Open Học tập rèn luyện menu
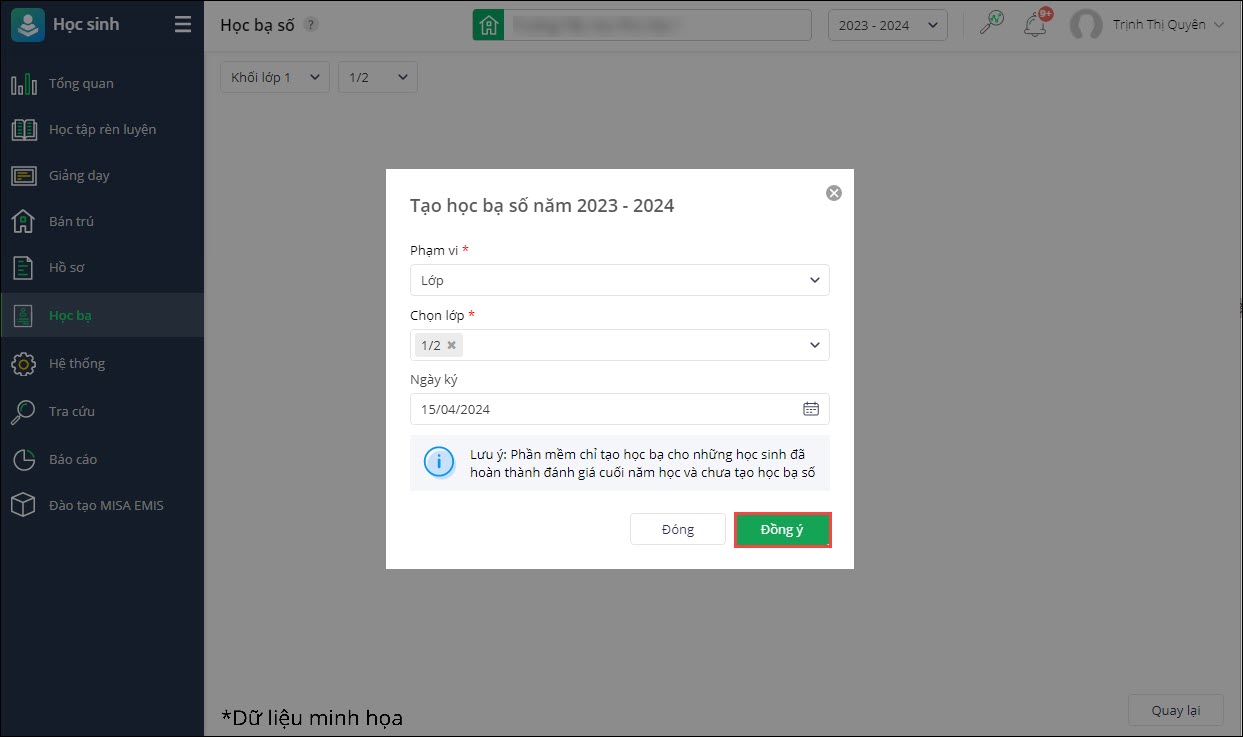The width and height of the screenshot is (1243, 737). click(x=102, y=129)
